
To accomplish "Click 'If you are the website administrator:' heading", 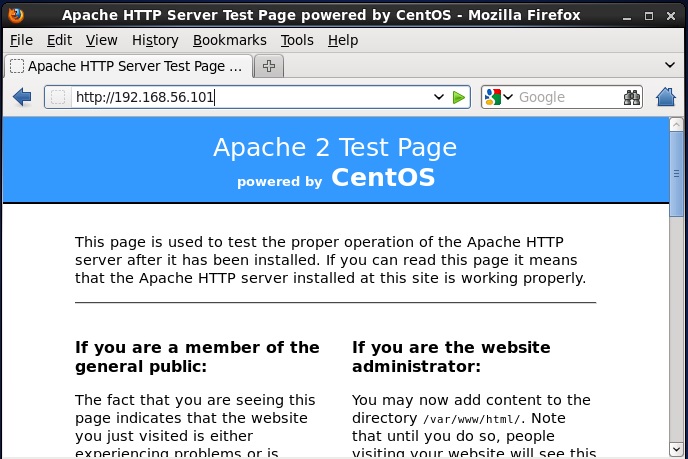I will [451, 357].
